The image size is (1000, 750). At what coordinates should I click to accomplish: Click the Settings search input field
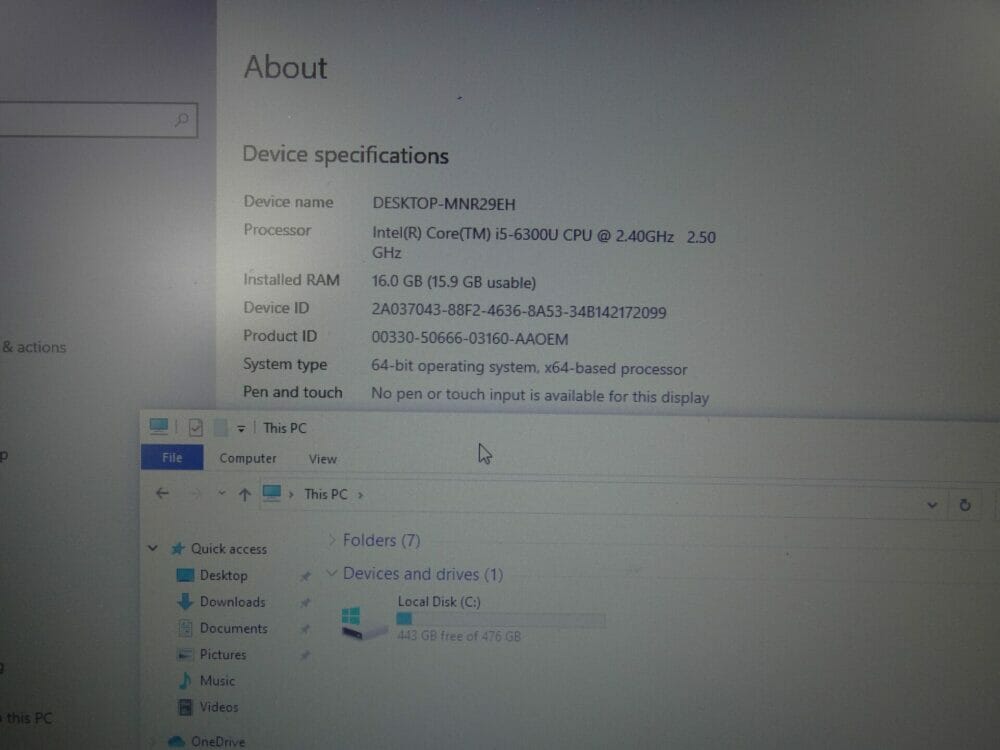click(x=97, y=120)
